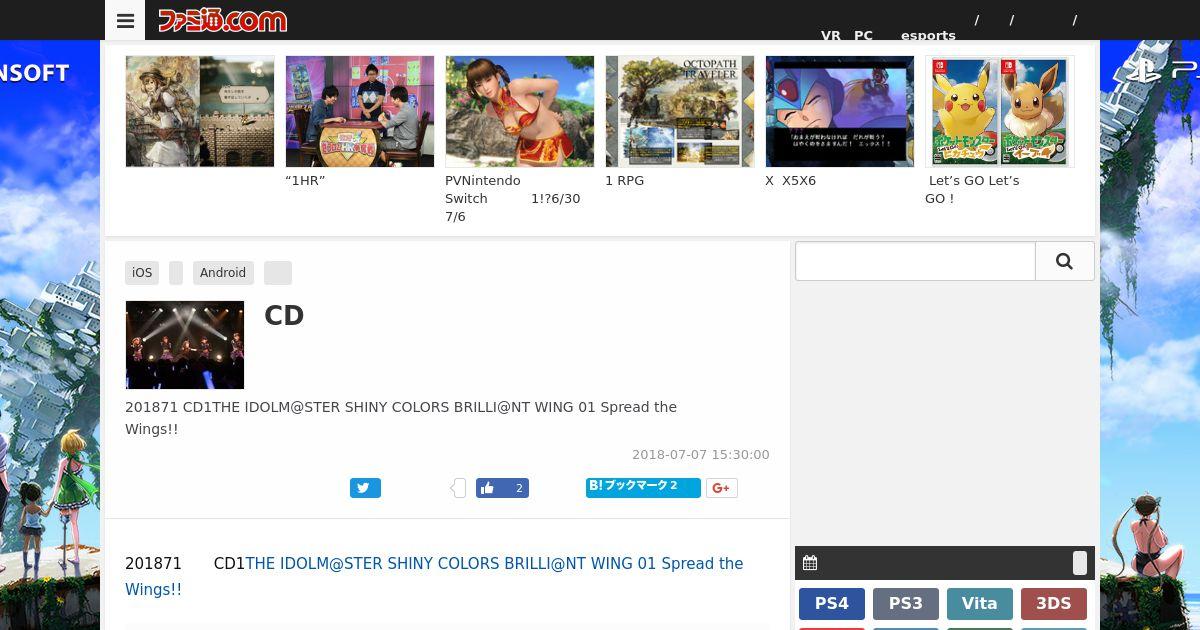1200x630 pixels.
Task: Click the "CD" article title heading
Action: point(284,316)
